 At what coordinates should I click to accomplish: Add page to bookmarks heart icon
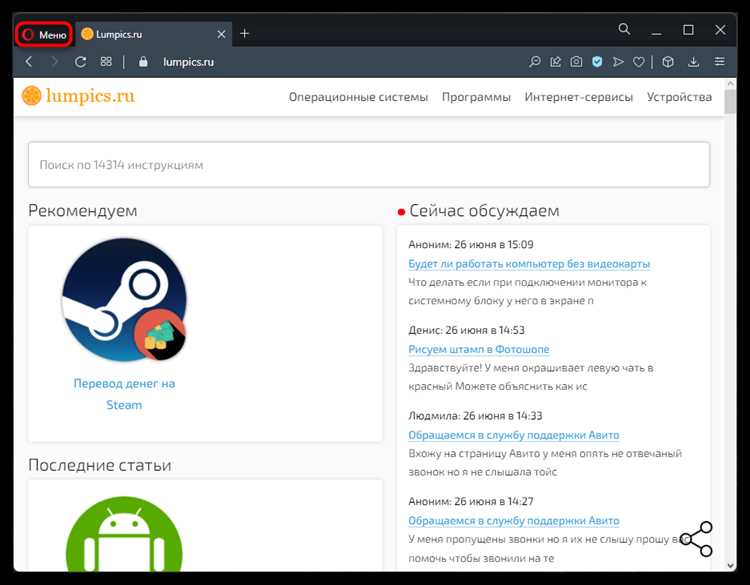(639, 62)
